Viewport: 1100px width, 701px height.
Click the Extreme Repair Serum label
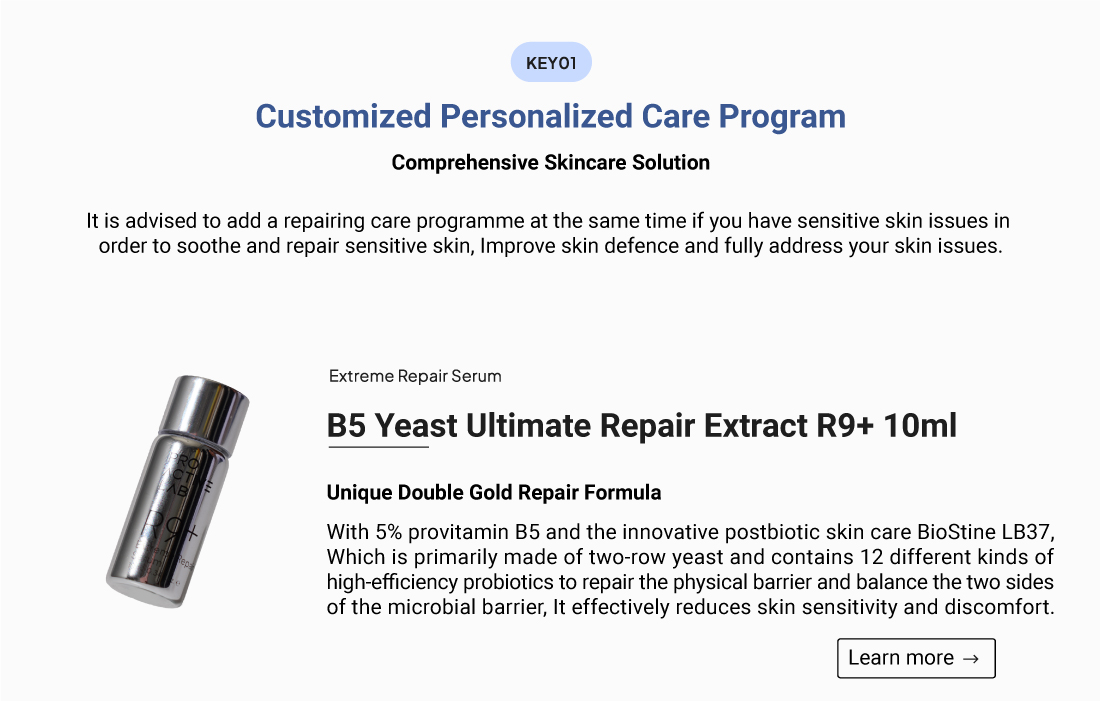[x=415, y=376]
